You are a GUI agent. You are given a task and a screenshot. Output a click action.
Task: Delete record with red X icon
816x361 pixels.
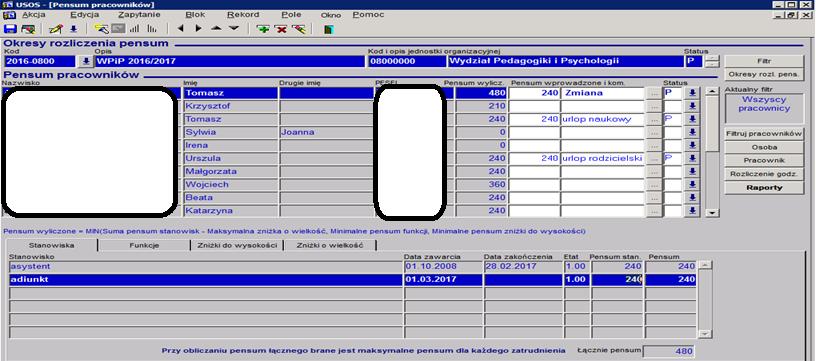(x=281, y=29)
